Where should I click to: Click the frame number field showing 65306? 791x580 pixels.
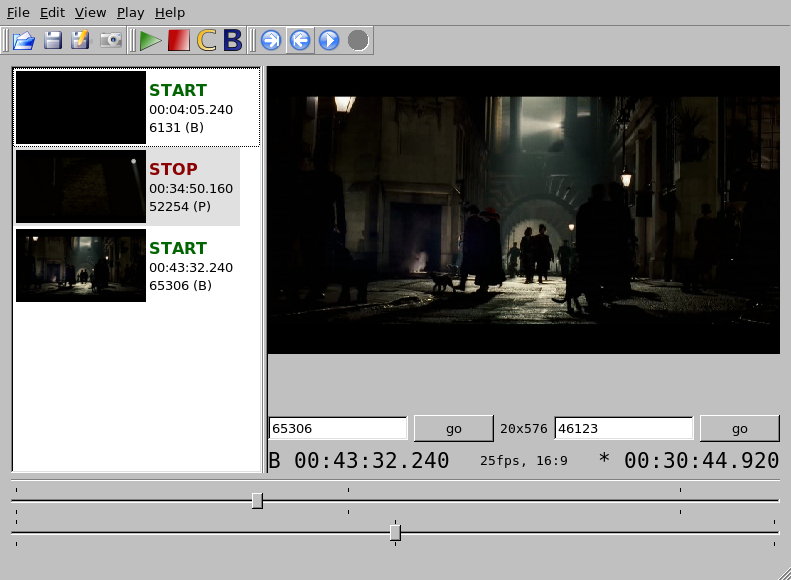338,429
